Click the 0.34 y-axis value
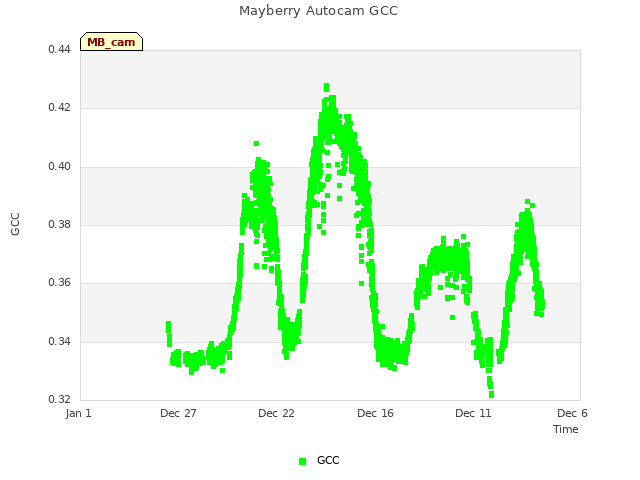The height and width of the screenshot is (480, 640). point(60,341)
